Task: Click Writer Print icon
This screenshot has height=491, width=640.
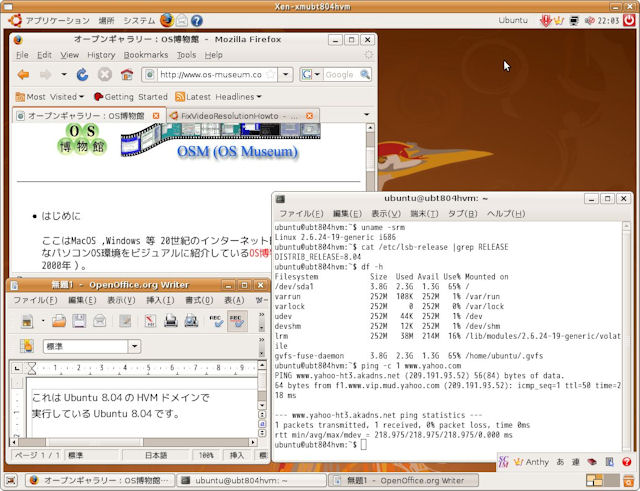Action: [x=171, y=321]
